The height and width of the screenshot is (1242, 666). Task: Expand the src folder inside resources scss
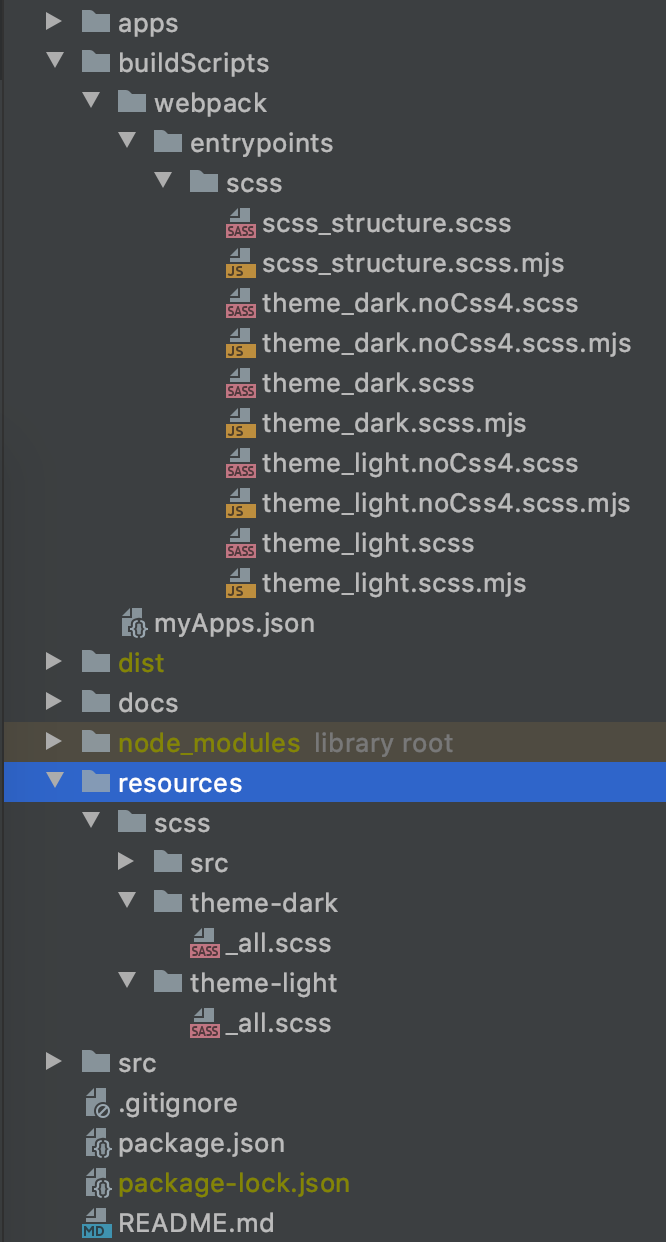126,862
